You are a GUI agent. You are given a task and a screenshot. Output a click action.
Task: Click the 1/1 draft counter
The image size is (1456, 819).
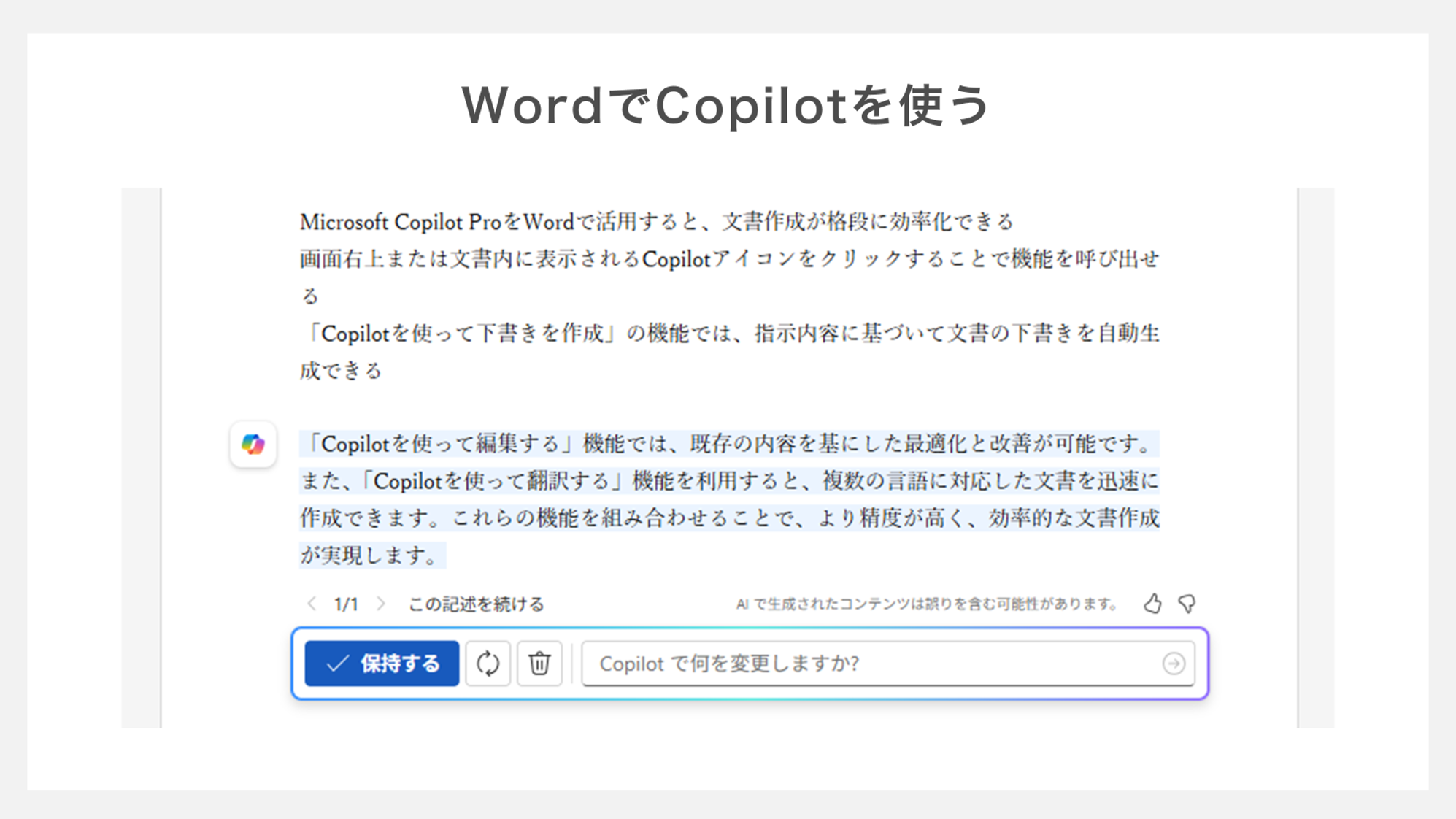pos(346,604)
